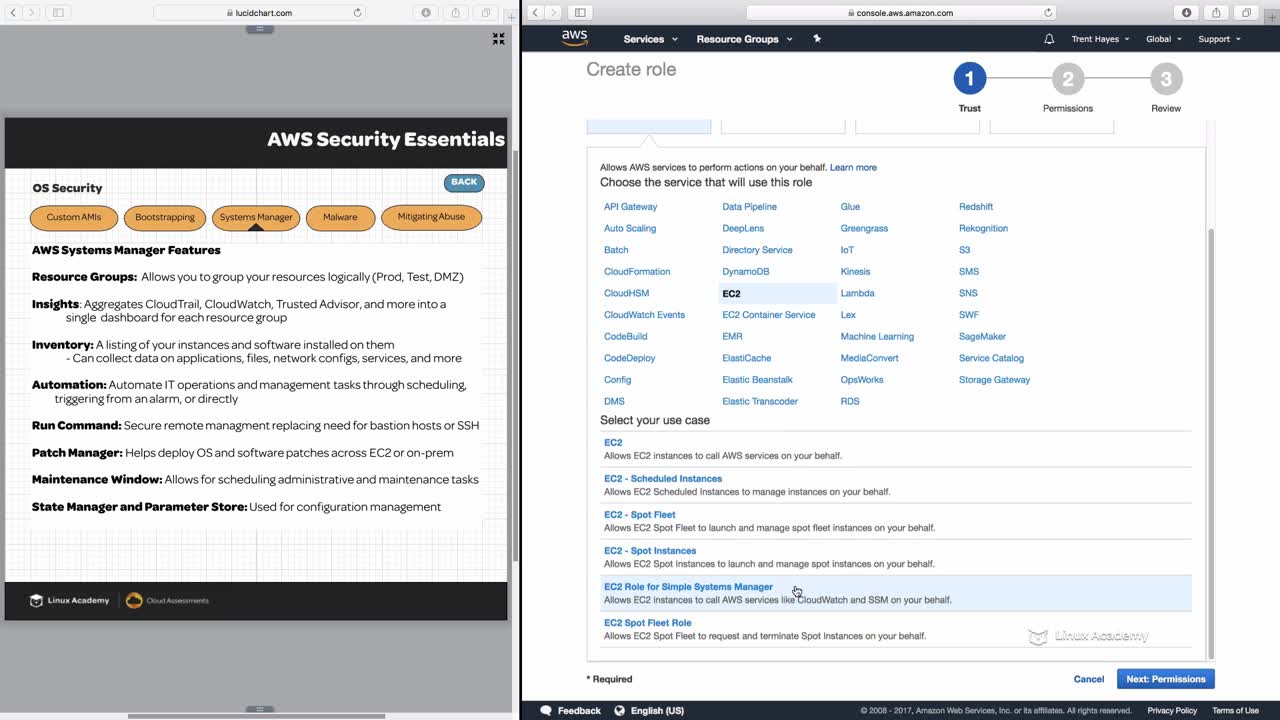Show all tabs in the lucidchart.com window
The image size is (1280, 720).
point(486,13)
